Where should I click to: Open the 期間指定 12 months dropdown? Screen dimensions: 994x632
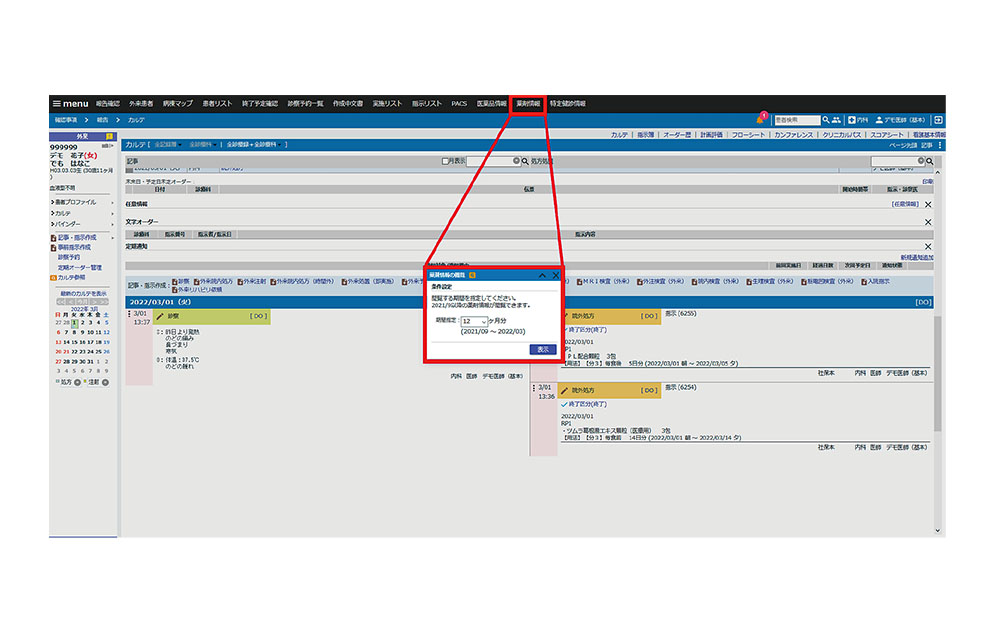[474, 321]
